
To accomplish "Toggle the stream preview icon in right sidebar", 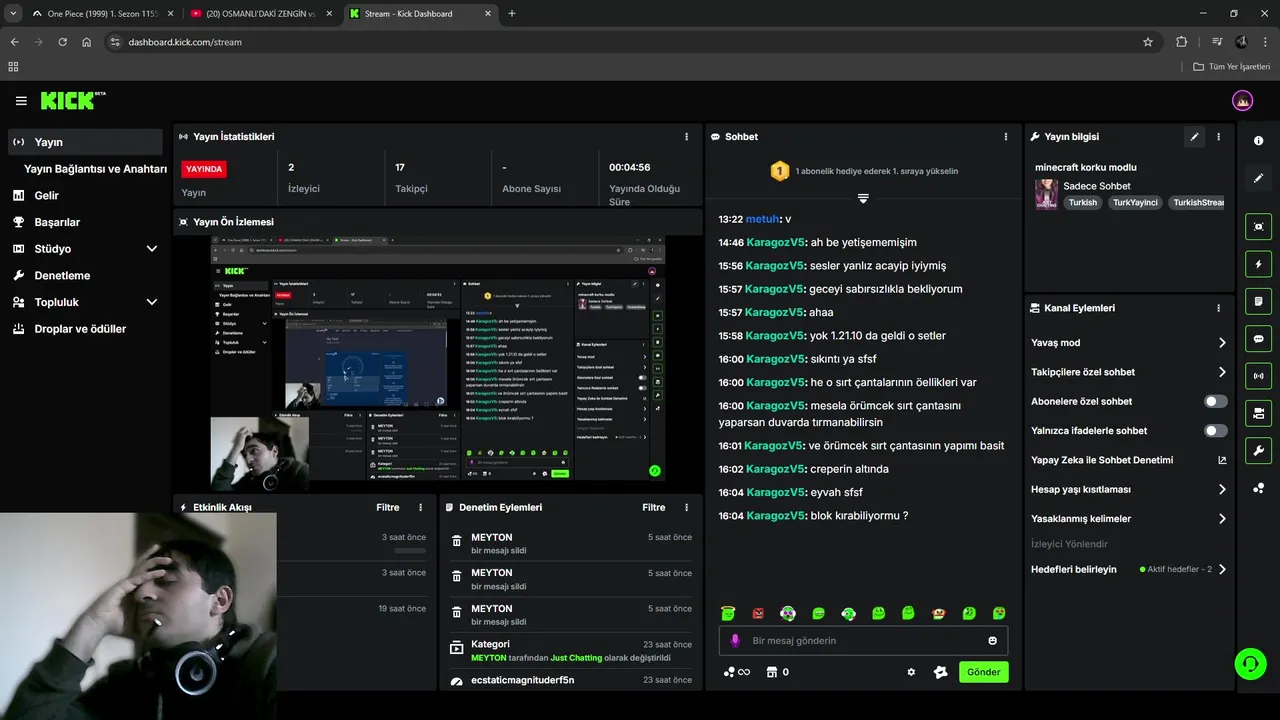I will (x=1259, y=227).
